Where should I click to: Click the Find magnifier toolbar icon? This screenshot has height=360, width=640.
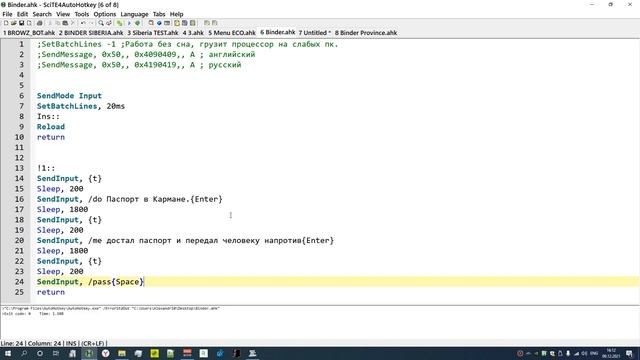tap(101, 23)
